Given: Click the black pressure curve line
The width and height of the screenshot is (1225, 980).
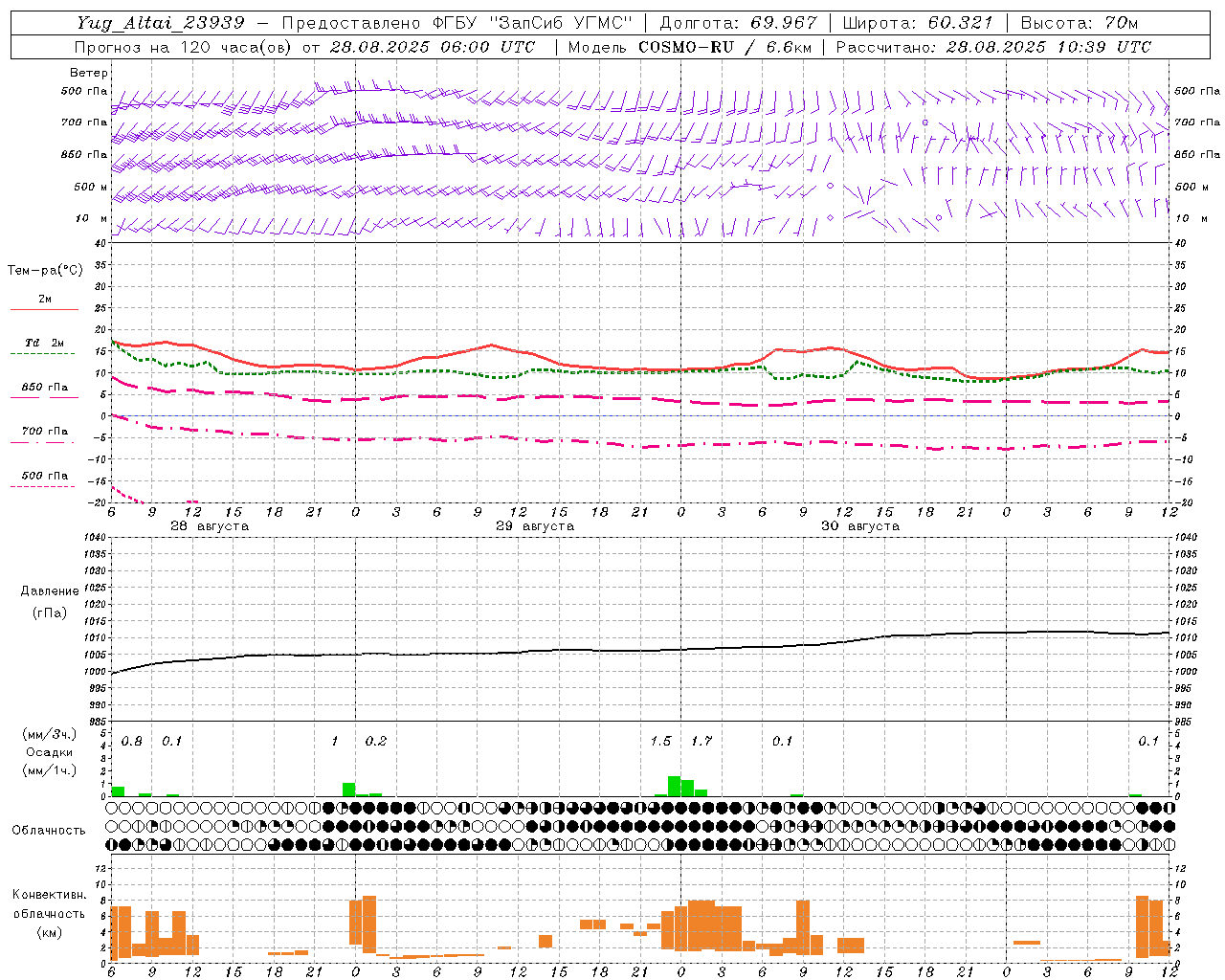Looking at the screenshot, I should coord(641,650).
